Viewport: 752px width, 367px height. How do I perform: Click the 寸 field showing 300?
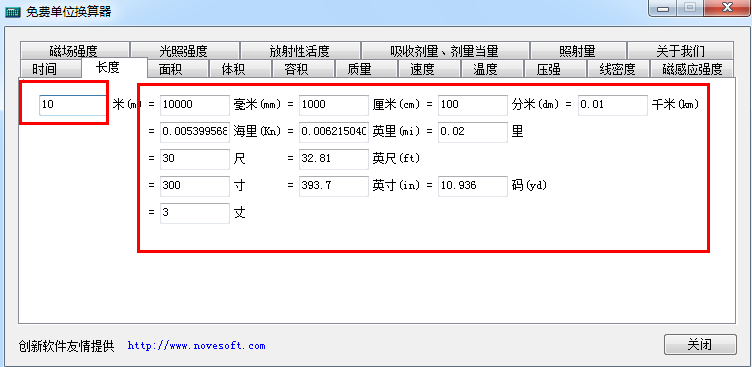click(195, 186)
